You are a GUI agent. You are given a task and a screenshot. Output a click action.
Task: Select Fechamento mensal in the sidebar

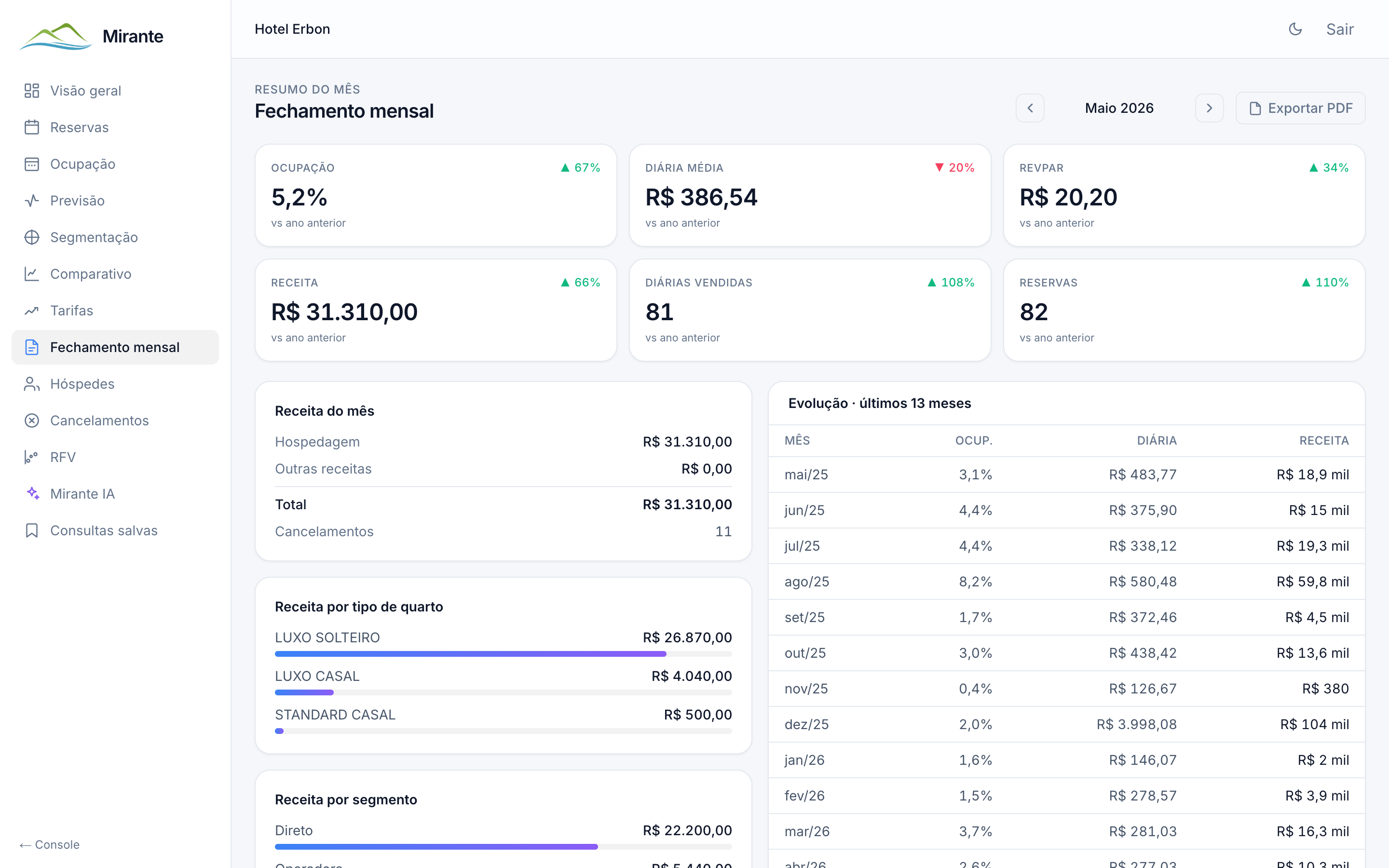115,347
